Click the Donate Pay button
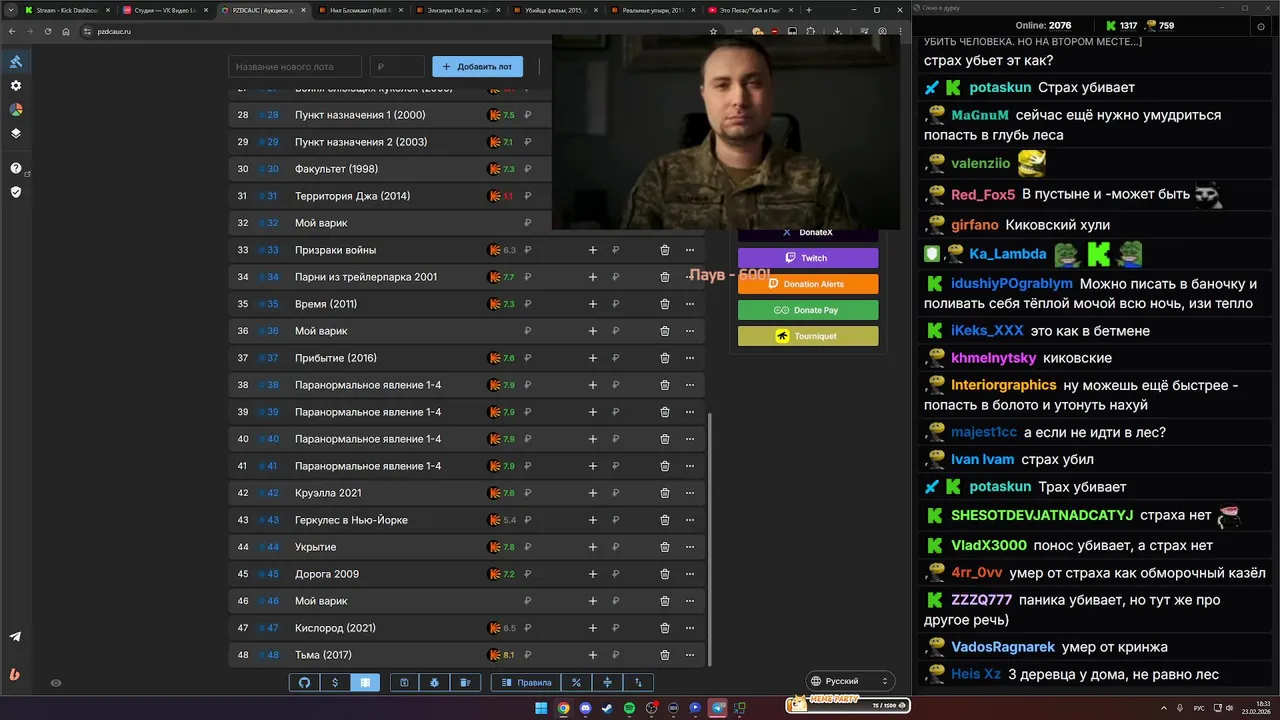This screenshot has height=720, width=1280. [x=808, y=310]
